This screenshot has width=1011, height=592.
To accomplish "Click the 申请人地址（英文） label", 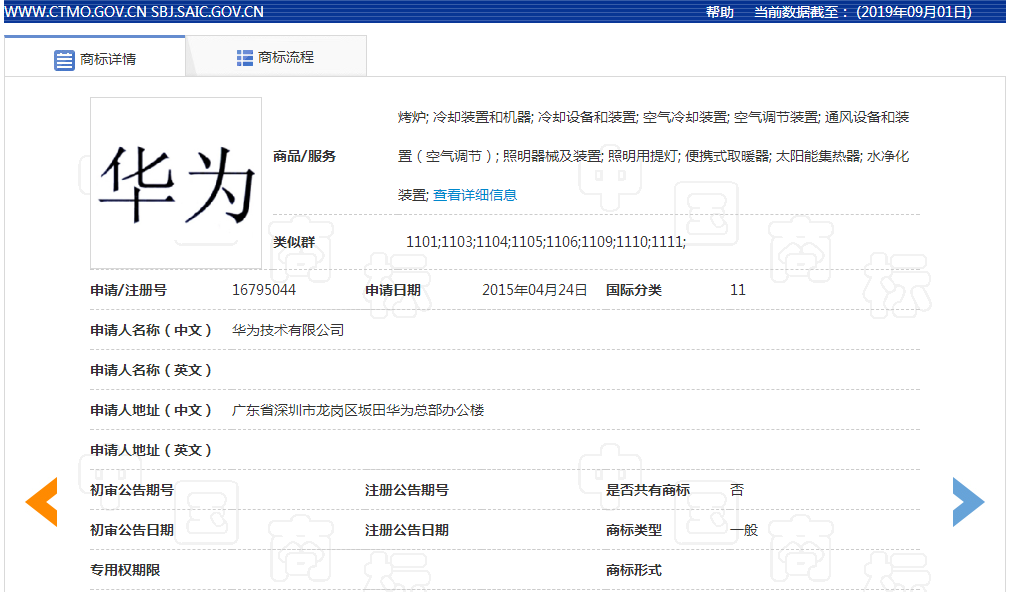I will click(x=152, y=450).
